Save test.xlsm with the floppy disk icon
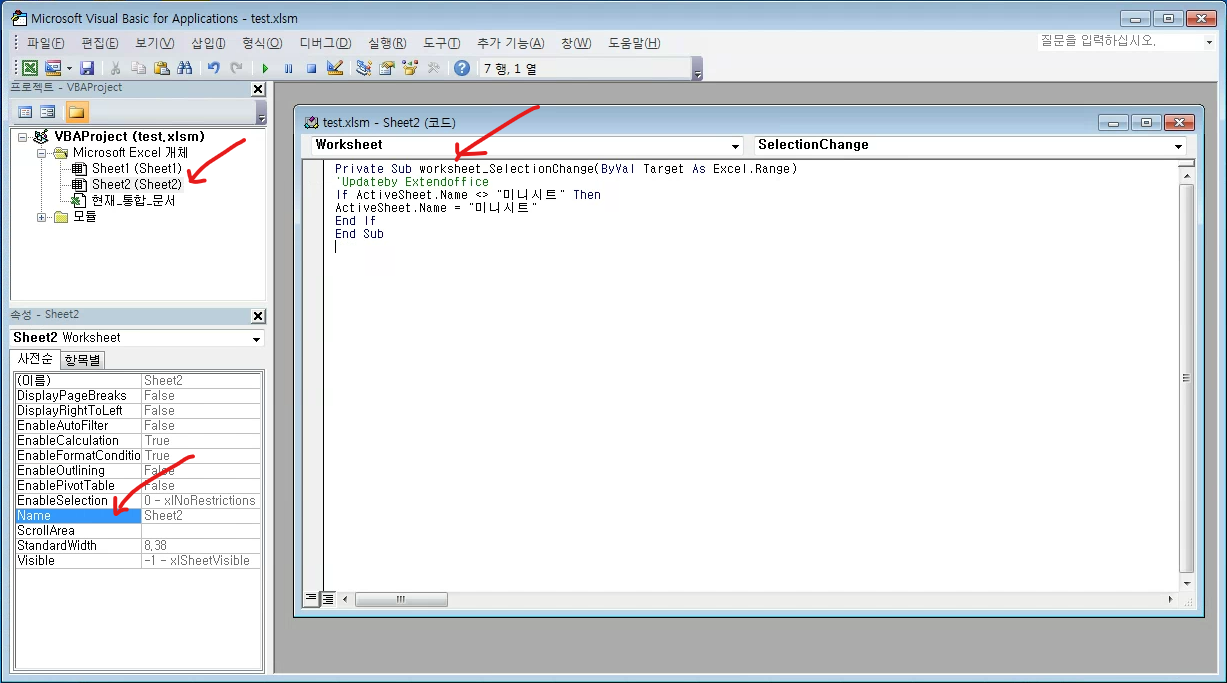This screenshot has height=683, width=1227. (x=87, y=68)
